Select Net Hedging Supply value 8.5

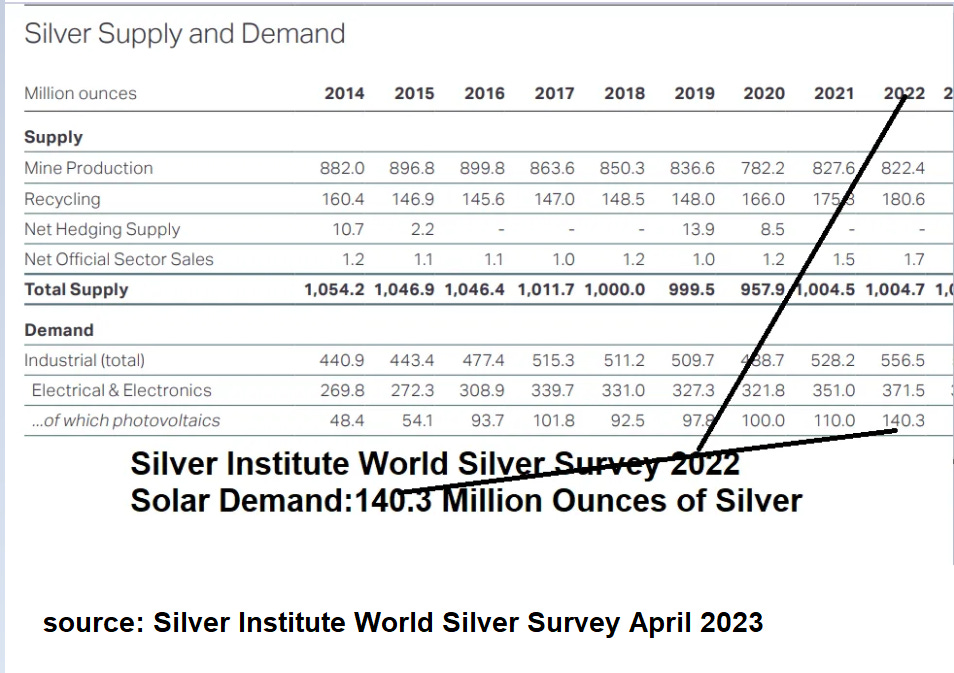(x=773, y=229)
